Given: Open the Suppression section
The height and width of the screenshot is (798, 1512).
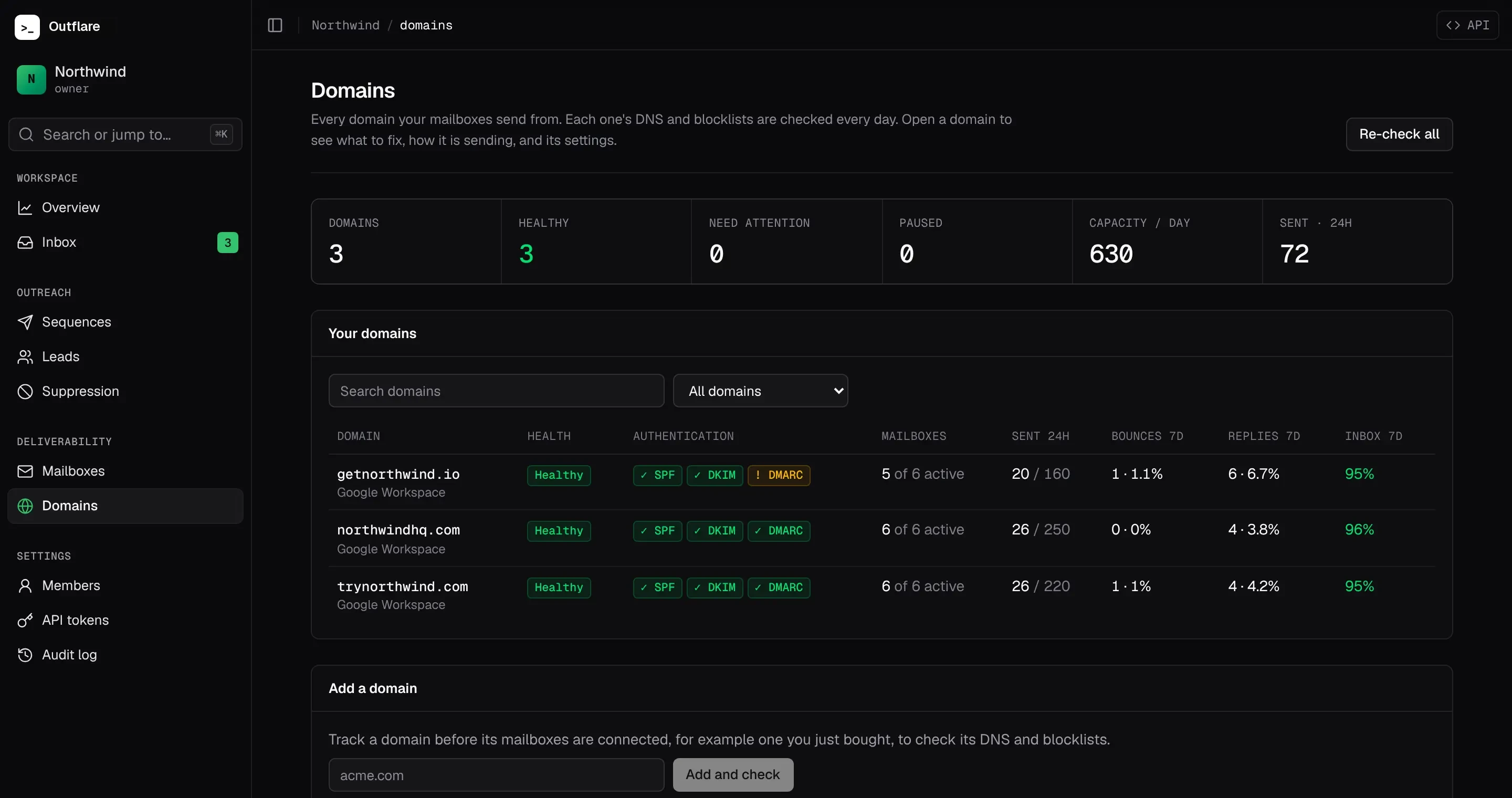Looking at the screenshot, I should pyautogui.click(x=125, y=391).
